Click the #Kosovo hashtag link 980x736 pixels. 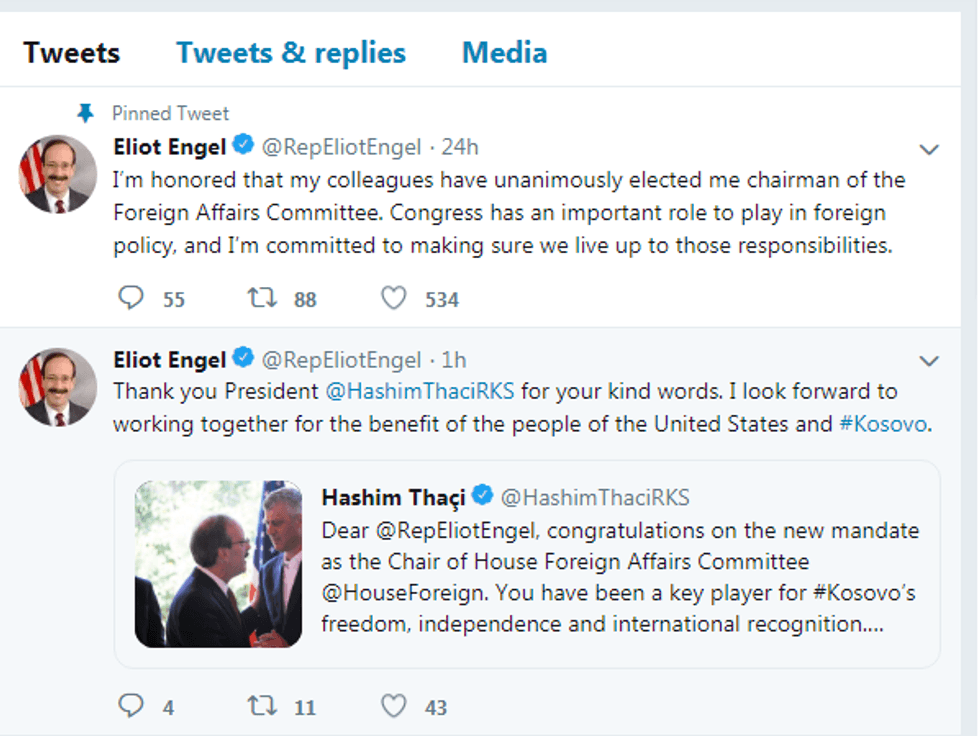coord(883,424)
